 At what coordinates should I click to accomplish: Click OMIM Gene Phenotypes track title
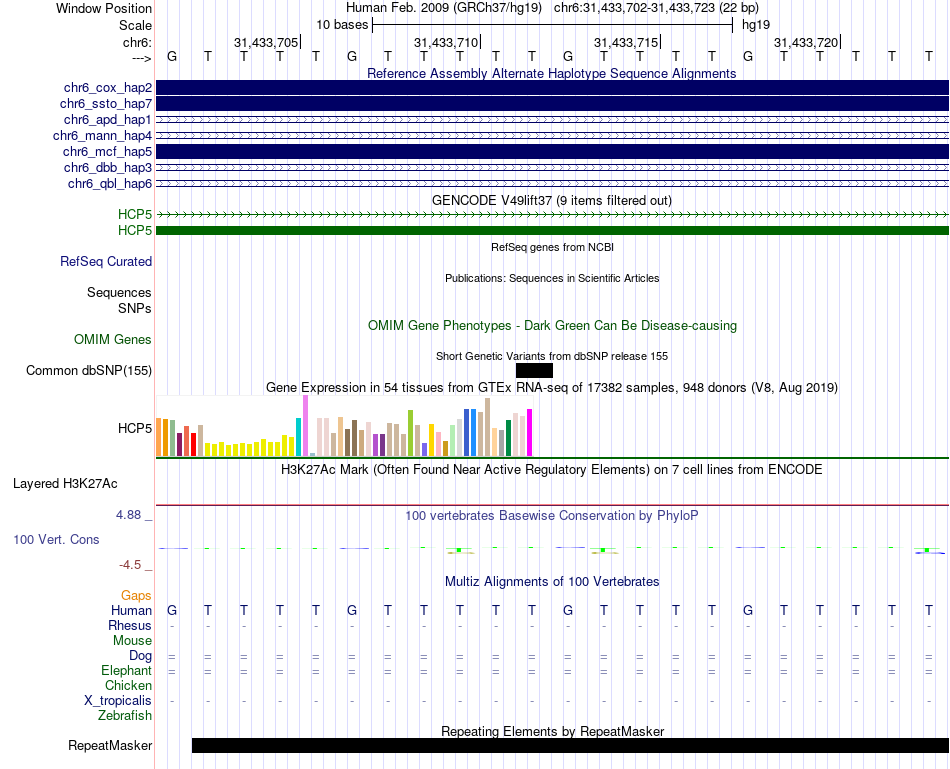tap(552, 325)
